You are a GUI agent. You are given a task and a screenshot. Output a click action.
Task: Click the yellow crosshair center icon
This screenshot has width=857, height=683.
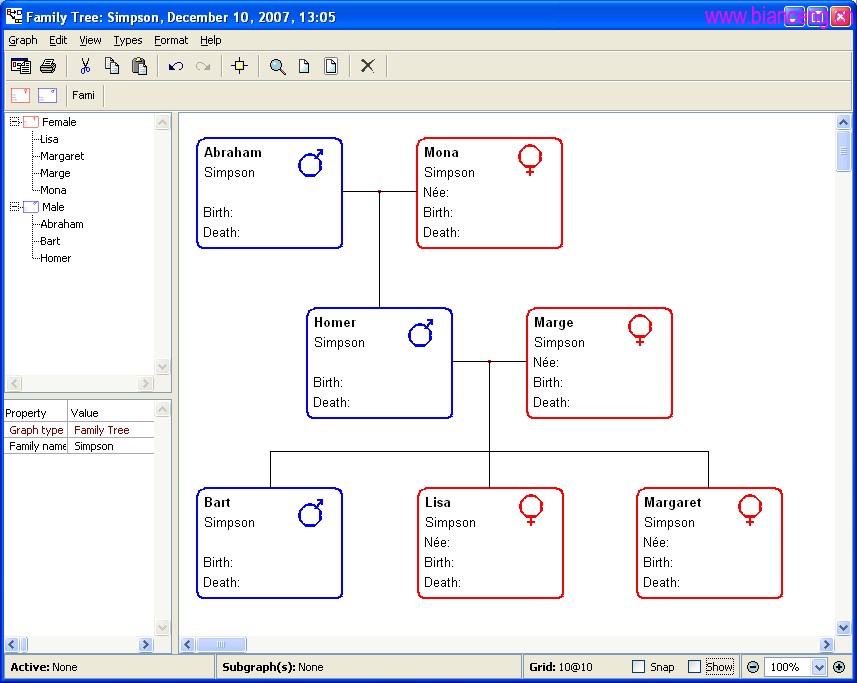tap(239, 66)
